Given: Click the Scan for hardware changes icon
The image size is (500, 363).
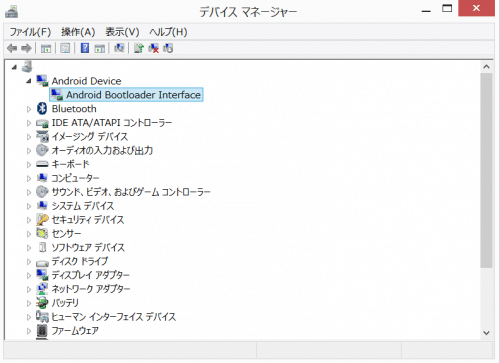Looking at the screenshot, I should click(x=119, y=48).
